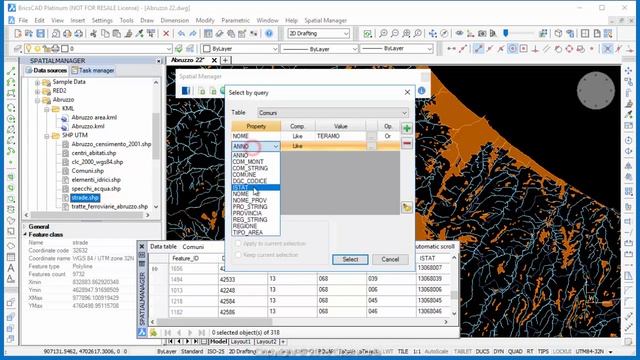
Task: Redo the last undone action
Action: point(193,33)
